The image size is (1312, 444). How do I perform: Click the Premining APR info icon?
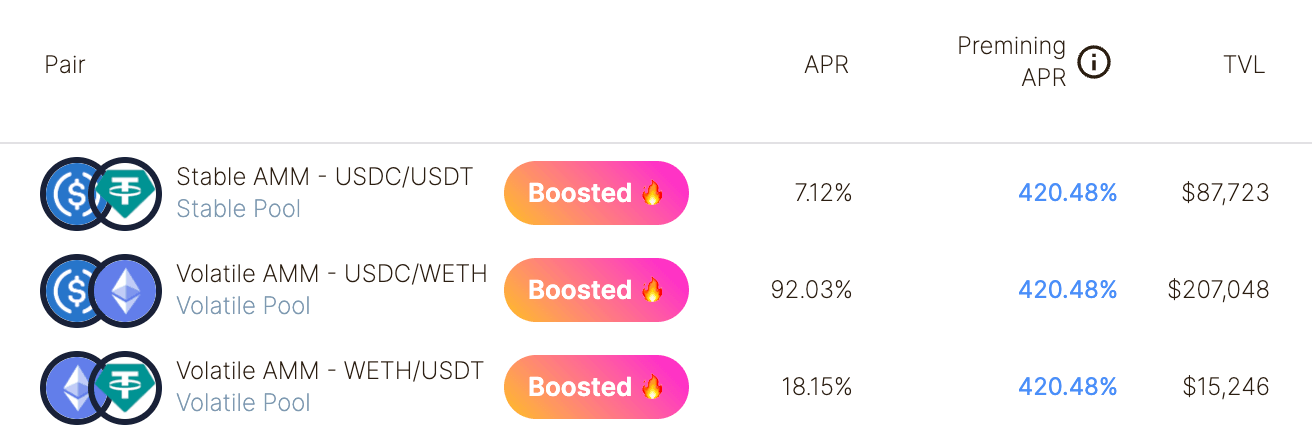pyautogui.click(x=1094, y=63)
